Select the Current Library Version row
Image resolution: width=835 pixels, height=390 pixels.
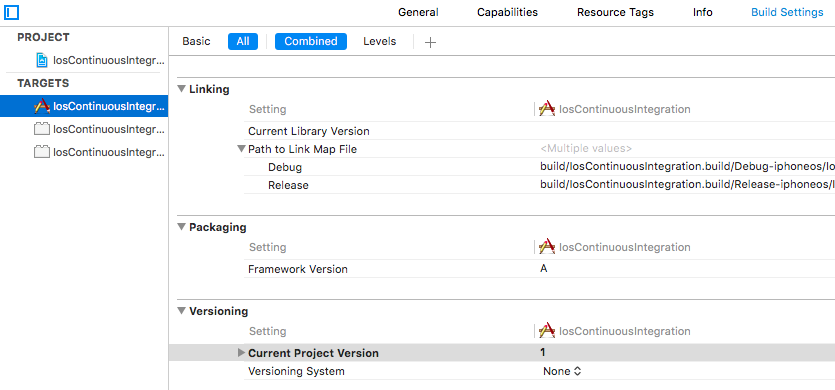pyautogui.click(x=539, y=131)
